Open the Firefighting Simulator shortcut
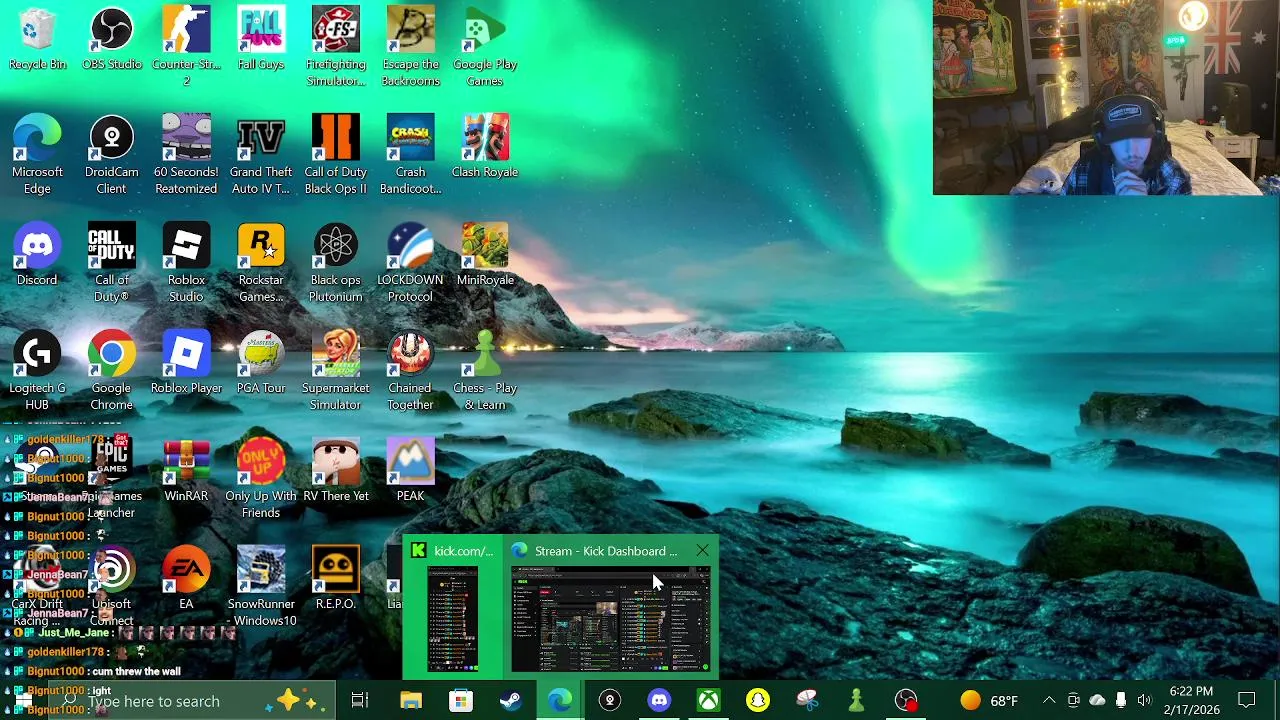This screenshot has height=720, width=1280. pos(336,46)
